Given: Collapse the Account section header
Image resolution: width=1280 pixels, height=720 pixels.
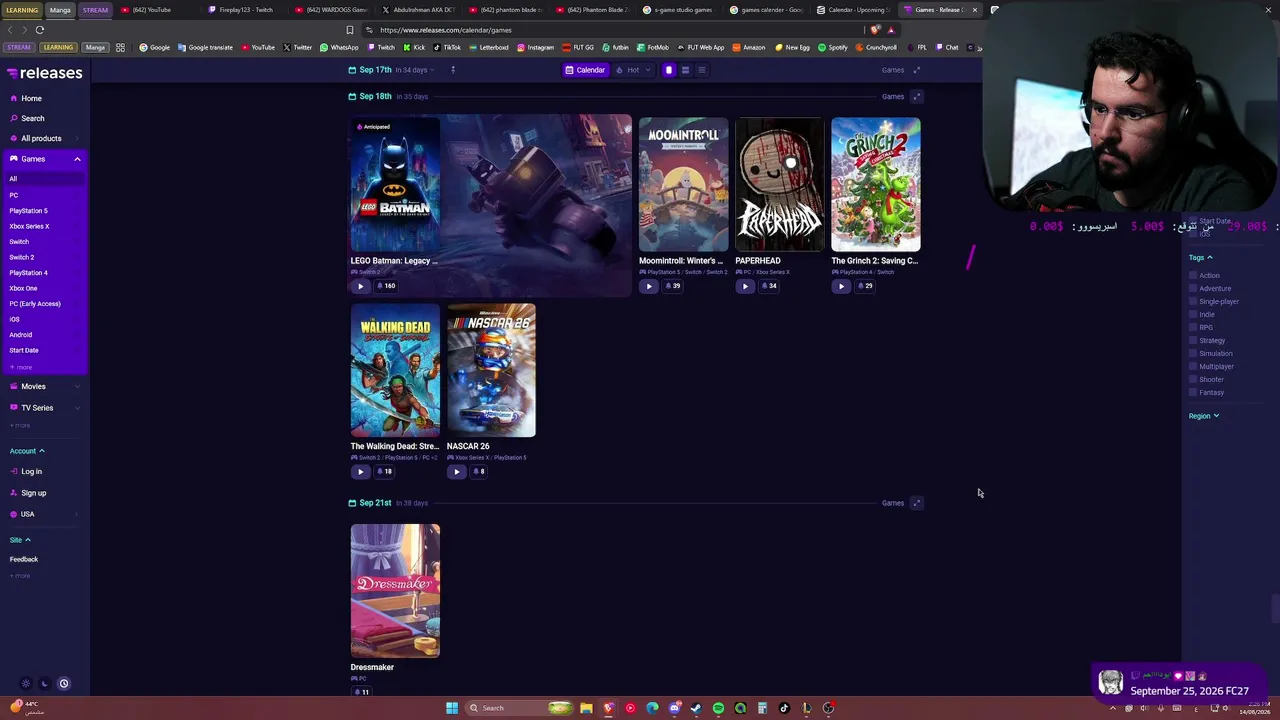Looking at the screenshot, I should tap(26, 451).
